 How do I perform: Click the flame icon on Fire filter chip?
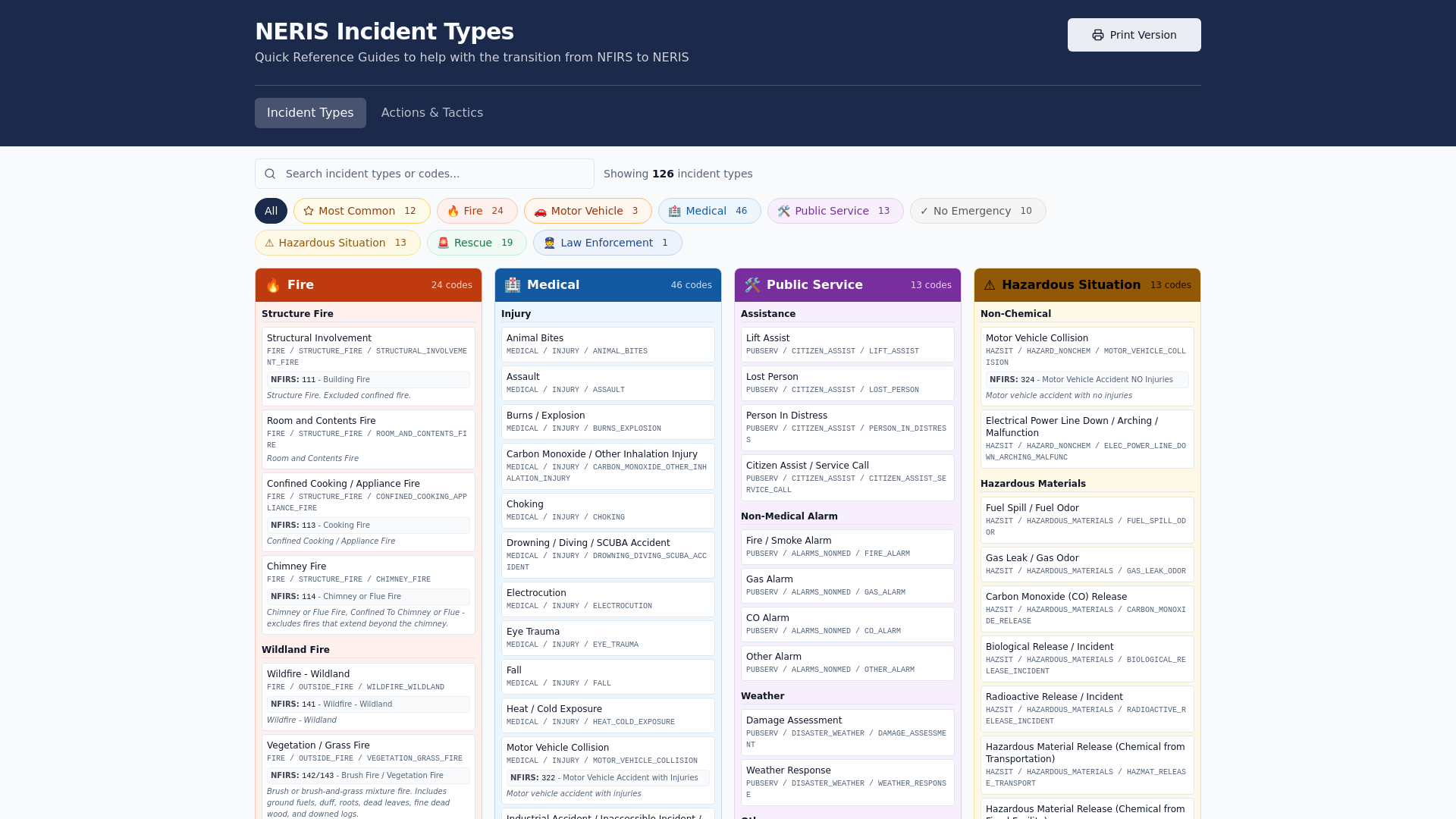[453, 211]
